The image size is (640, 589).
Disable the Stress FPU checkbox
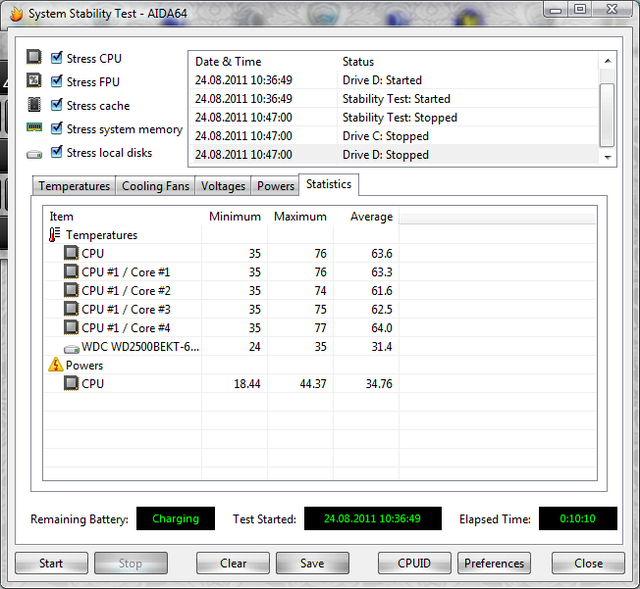tap(57, 82)
